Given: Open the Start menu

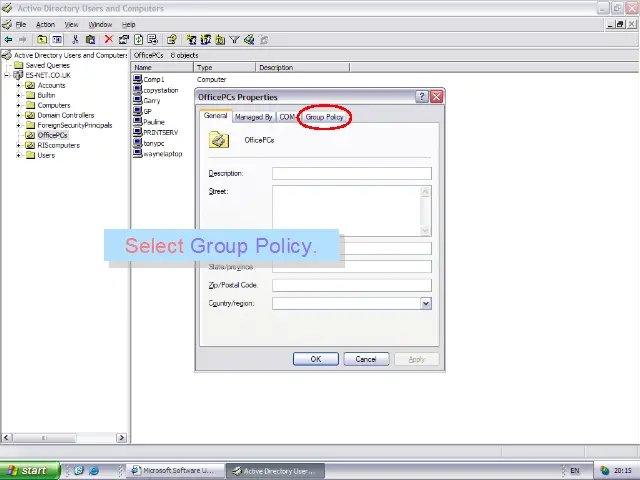Looking at the screenshot, I should tap(29, 471).
